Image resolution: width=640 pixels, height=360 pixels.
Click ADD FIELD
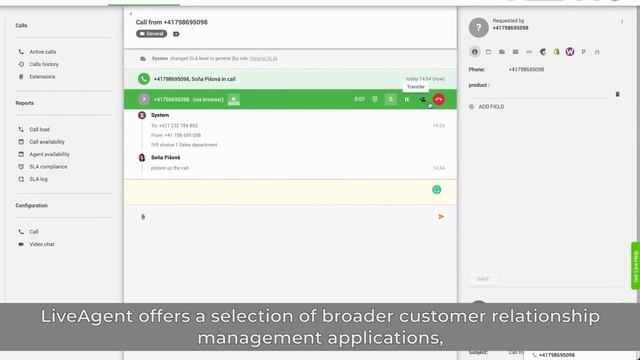(x=487, y=107)
